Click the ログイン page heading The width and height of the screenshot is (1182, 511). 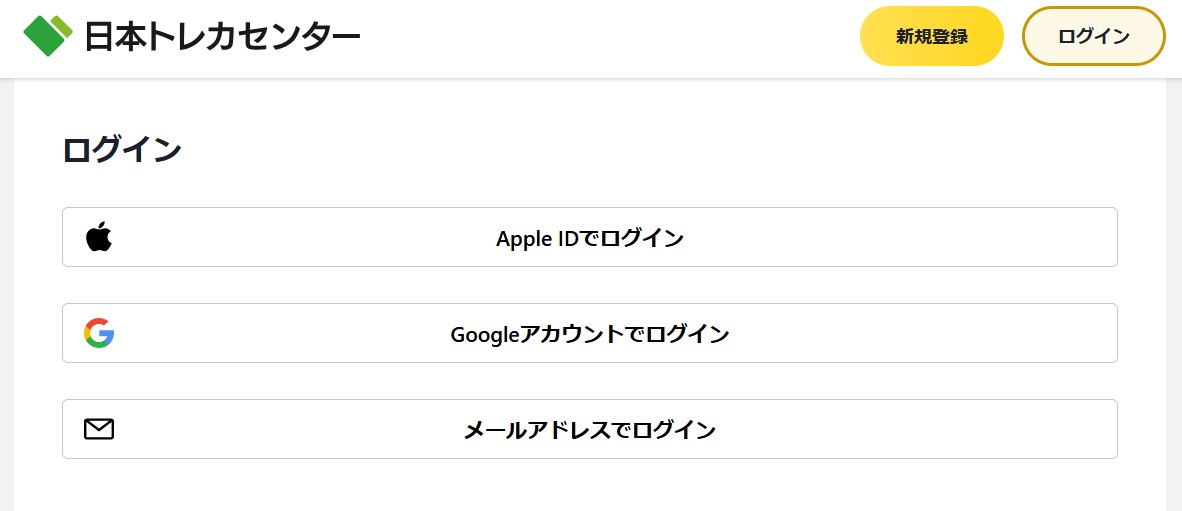122,150
